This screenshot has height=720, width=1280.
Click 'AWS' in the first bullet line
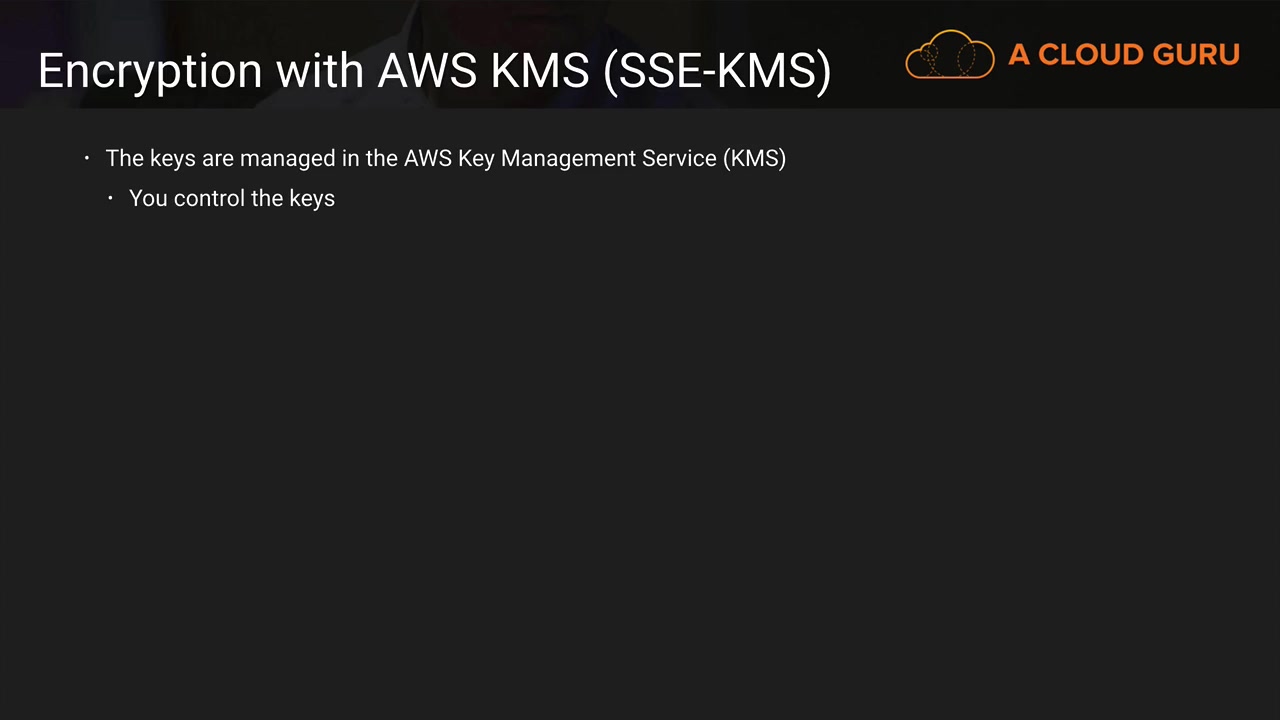pos(428,159)
